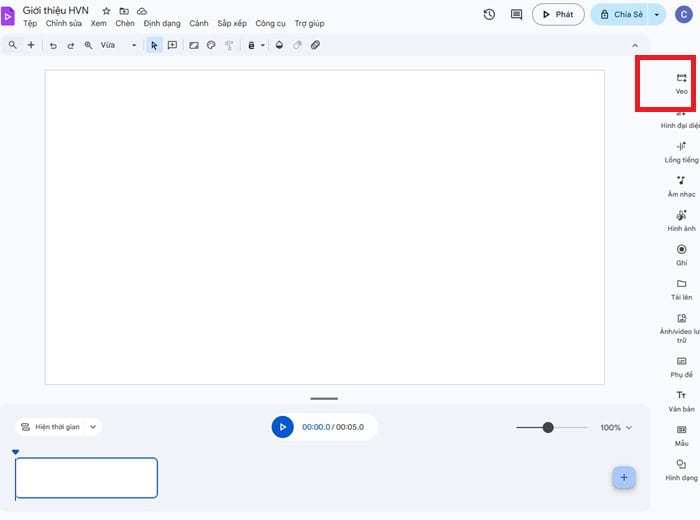
Task: Open the dropdown arrow beside Chia Sẻ
Action: coord(657,15)
